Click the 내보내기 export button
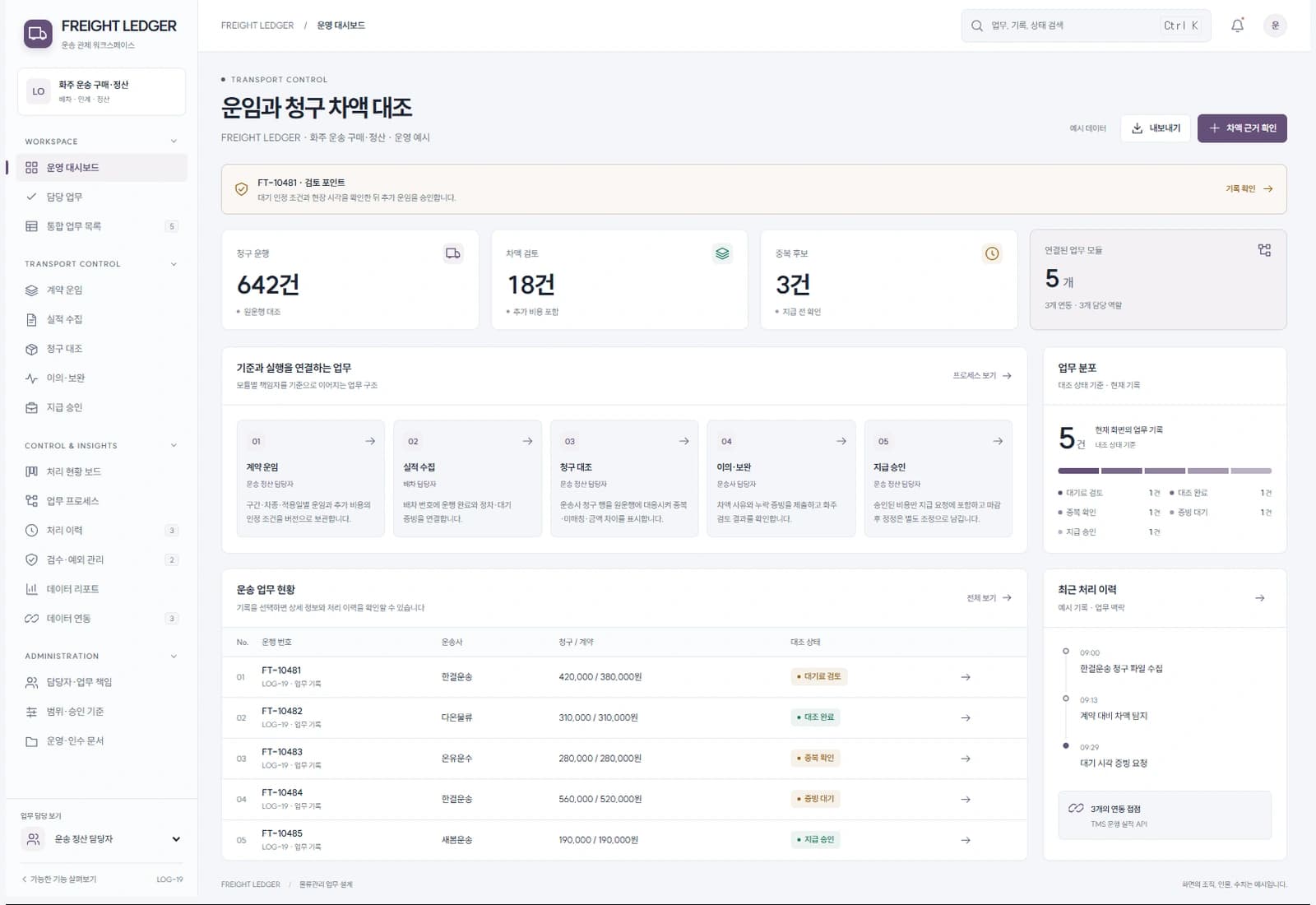 tap(1156, 128)
